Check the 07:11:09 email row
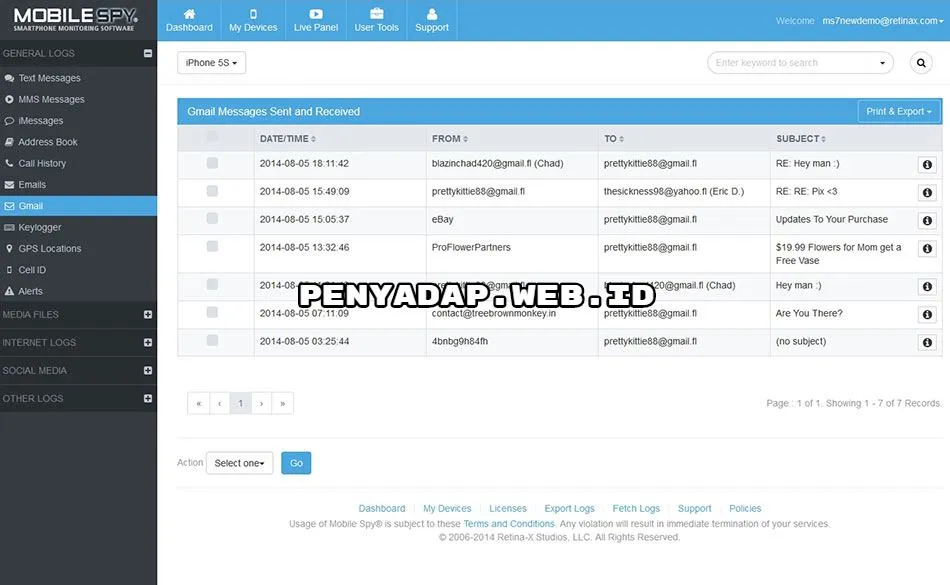Image resolution: width=950 pixels, height=585 pixels. (212, 312)
